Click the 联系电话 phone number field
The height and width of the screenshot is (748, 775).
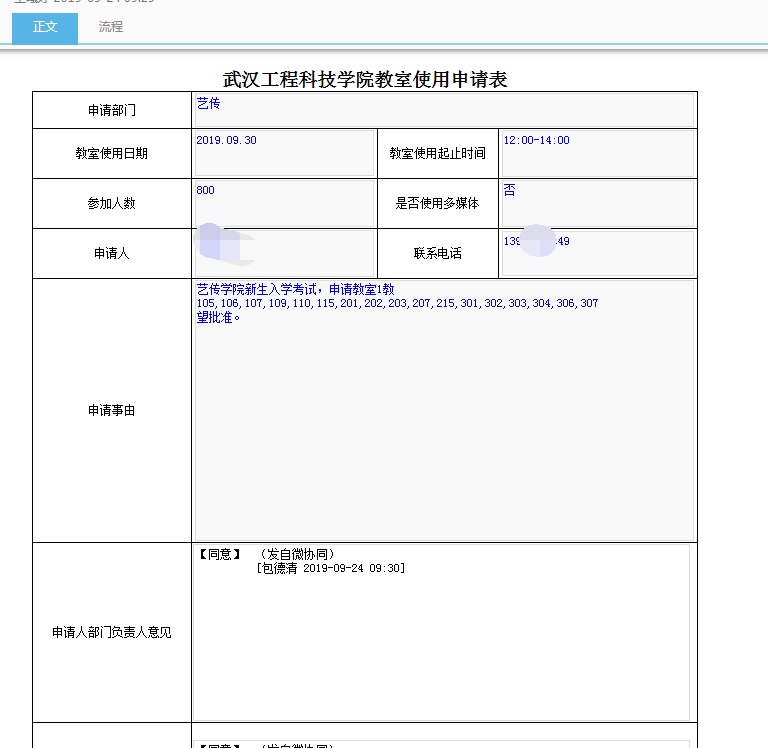597,253
